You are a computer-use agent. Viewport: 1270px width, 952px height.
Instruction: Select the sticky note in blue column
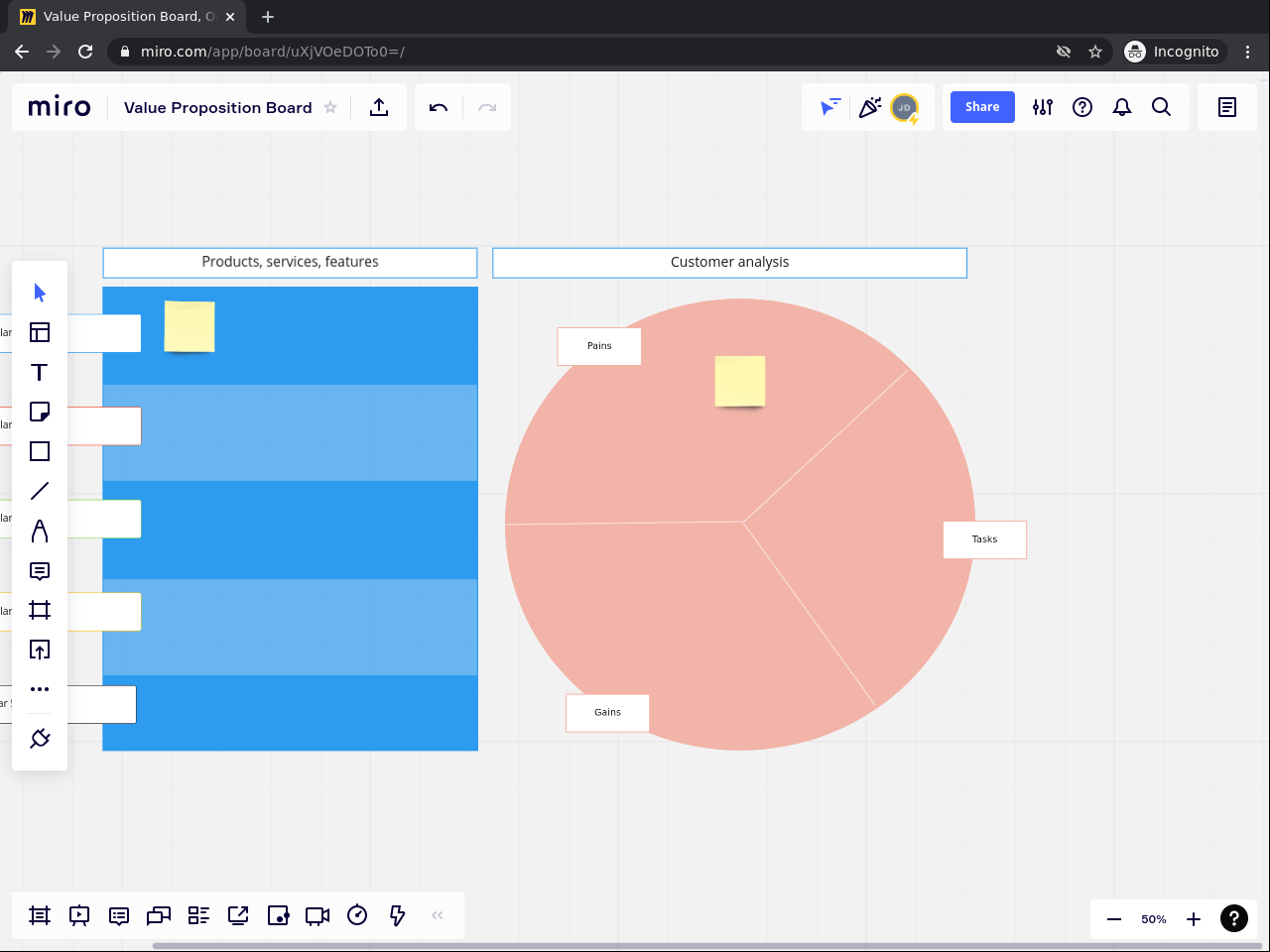click(x=190, y=326)
